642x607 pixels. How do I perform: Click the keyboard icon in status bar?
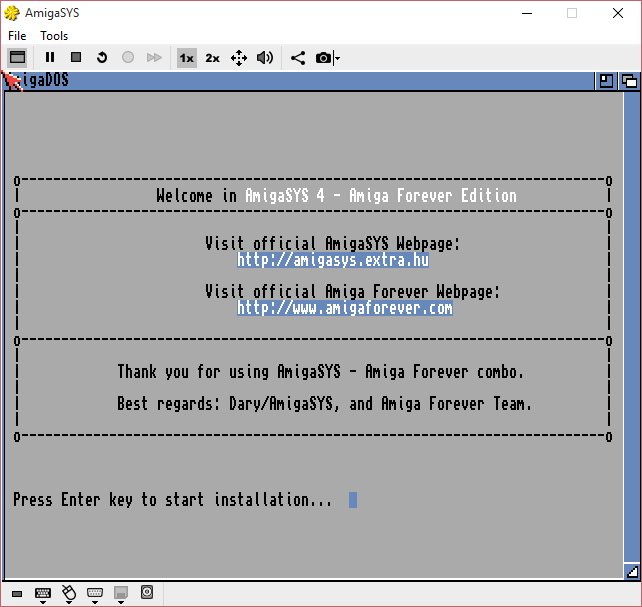click(x=43, y=592)
